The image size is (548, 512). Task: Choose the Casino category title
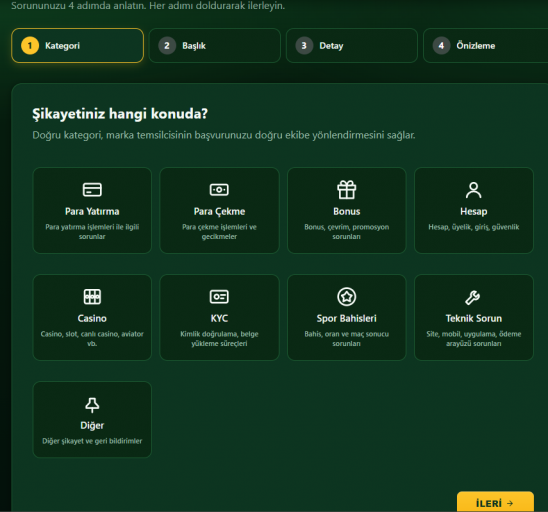pos(92,318)
